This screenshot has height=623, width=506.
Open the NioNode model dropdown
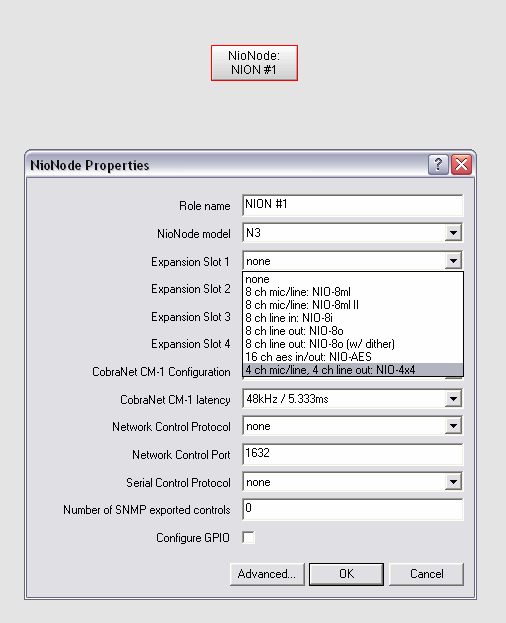click(453, 233)
